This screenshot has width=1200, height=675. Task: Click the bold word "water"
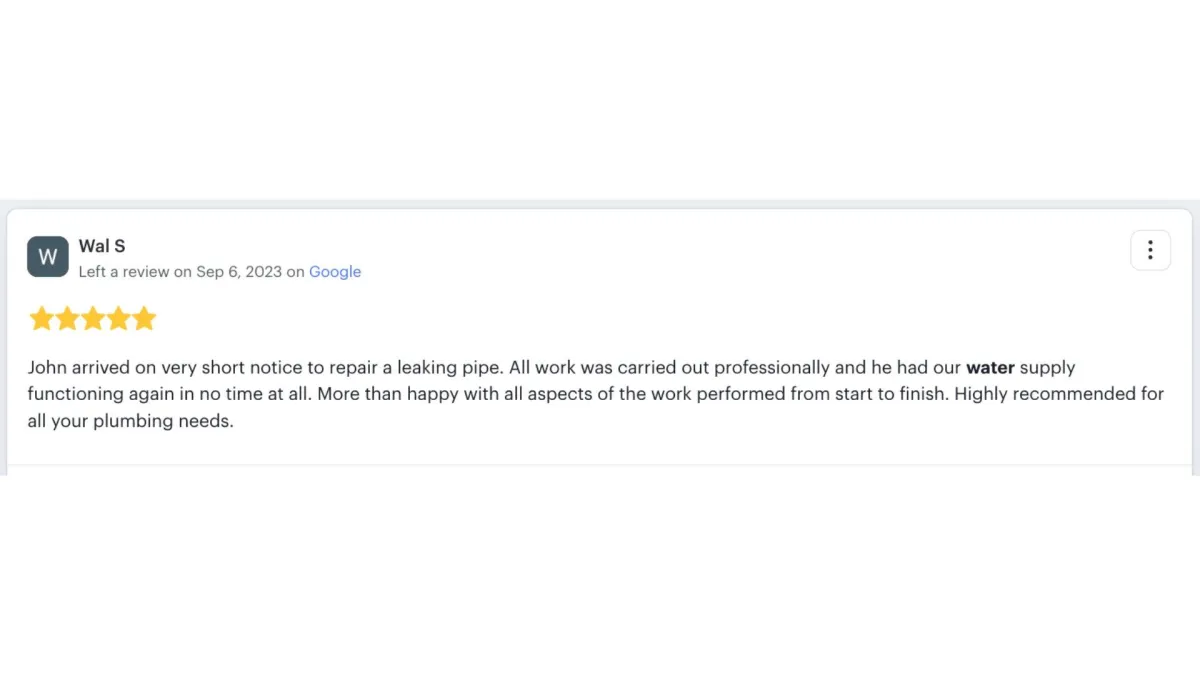pyautogui.click(x=990, y=368)
